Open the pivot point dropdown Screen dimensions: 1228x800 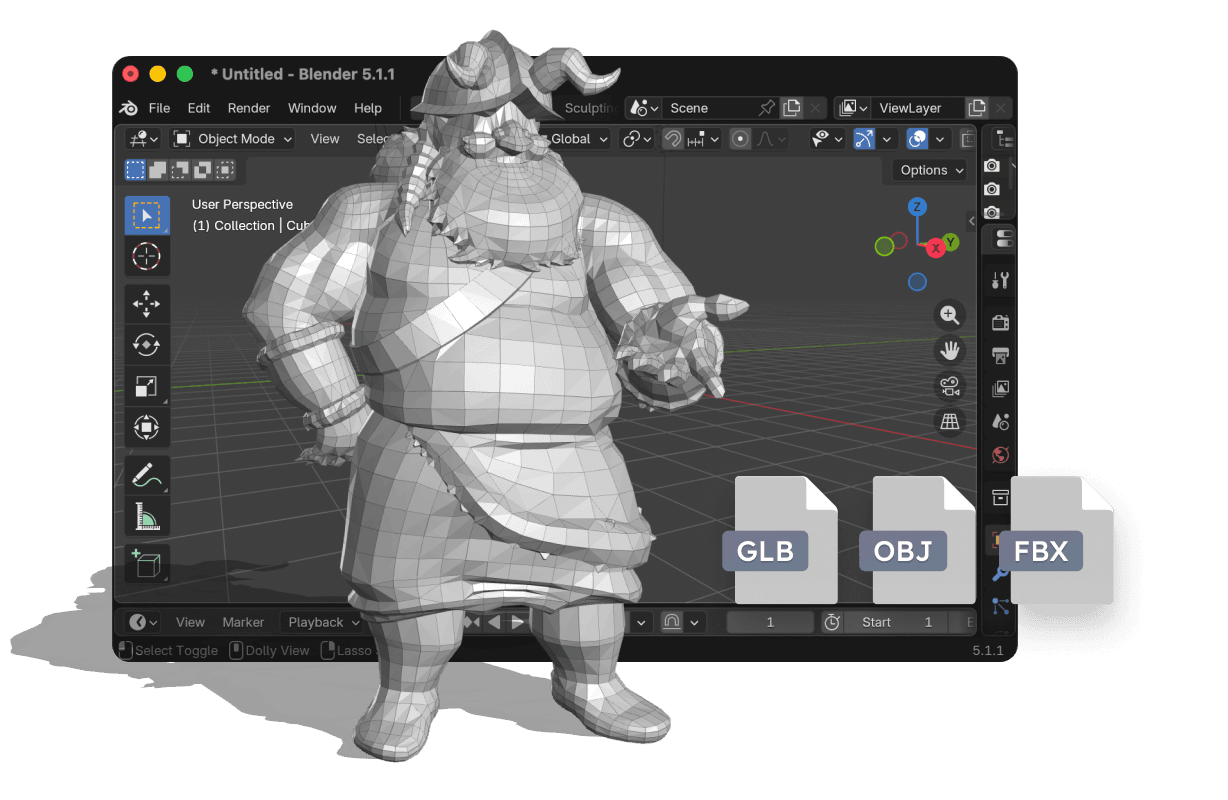tap(637, 139)
